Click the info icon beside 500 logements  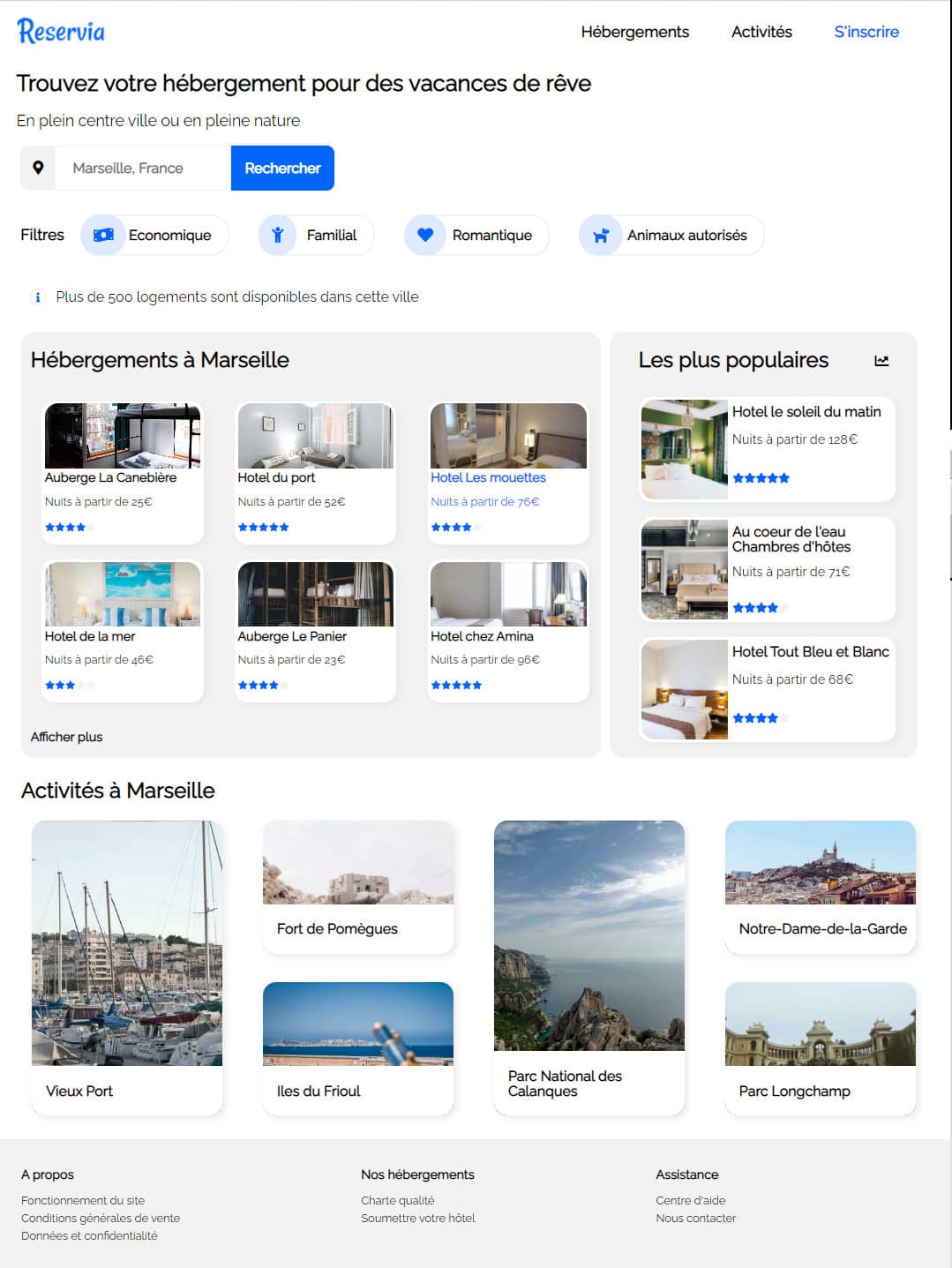[37, 297]
